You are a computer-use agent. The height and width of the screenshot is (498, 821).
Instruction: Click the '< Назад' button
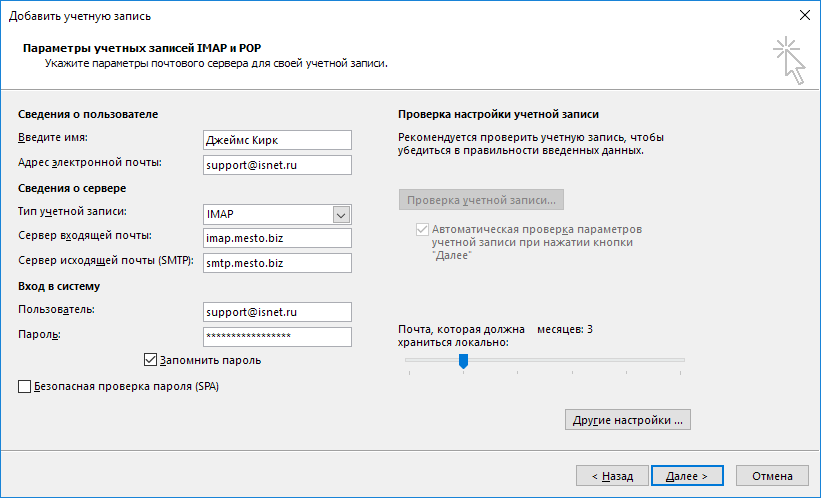click(x=612, y=476)
